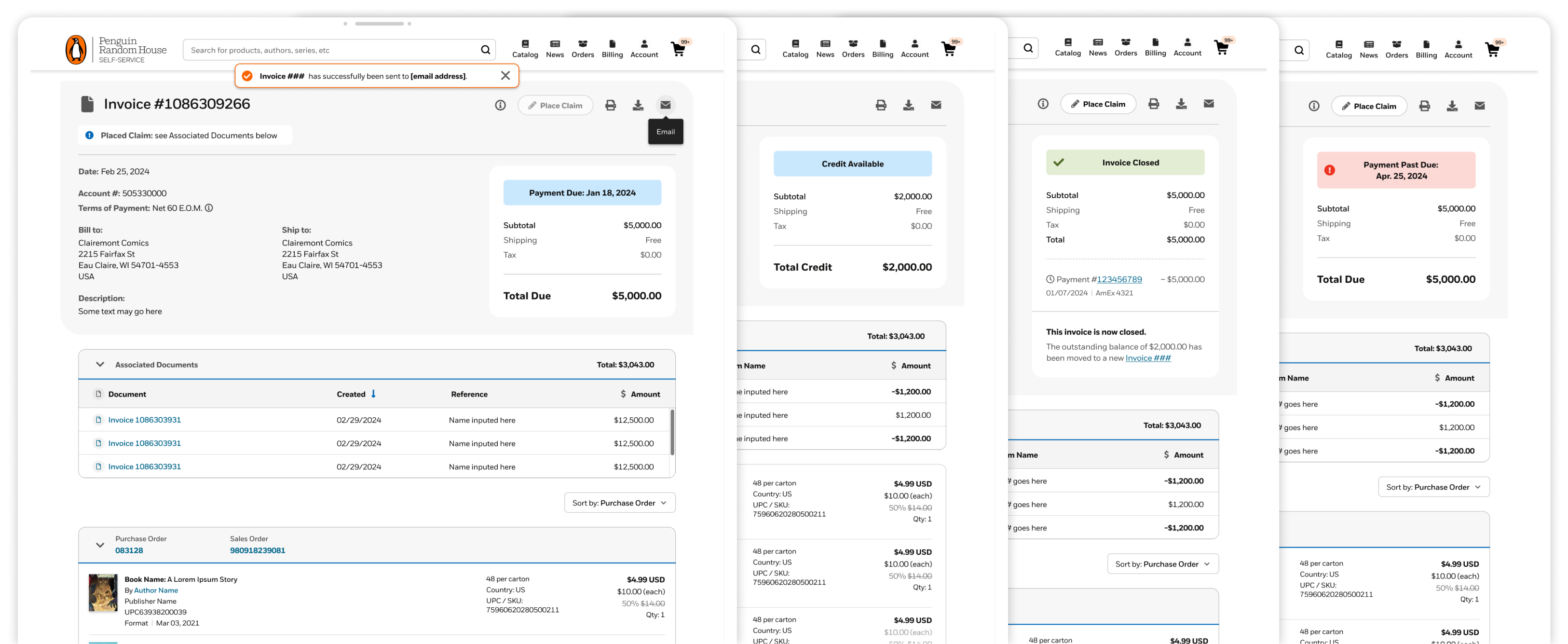Click info icon beside Net 60 E.O.M. terms
This screenshot has width=1568, height=644.
[209, 208]
